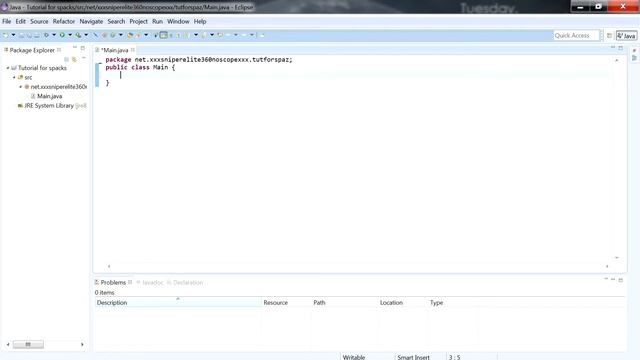Open the Run menu
The image size is (640, 360).
157,21
